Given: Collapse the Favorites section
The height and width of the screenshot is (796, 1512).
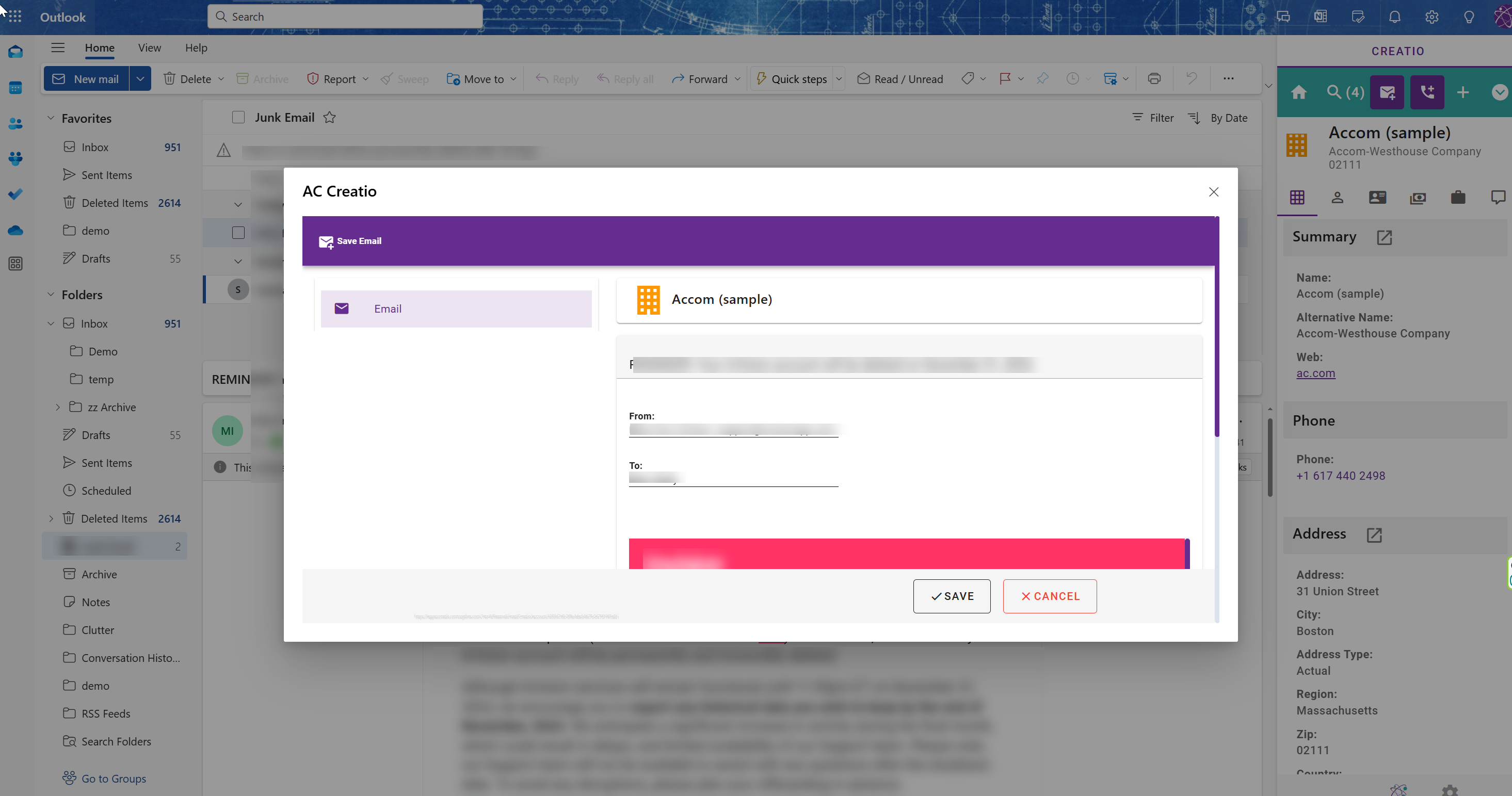Looking at the screenshot, I should 51,118.
